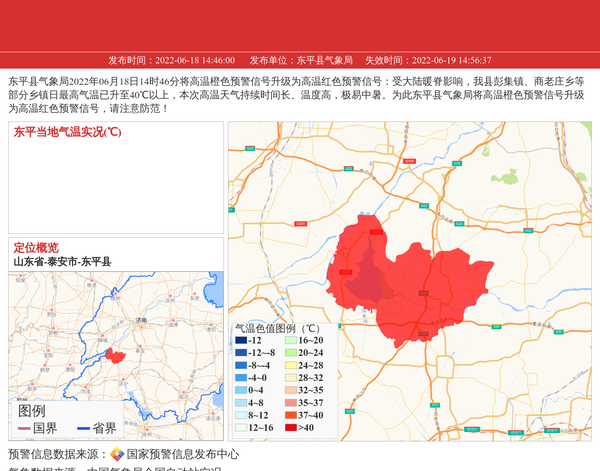
Task: Click the 发布时间：2022-06-18 14:46:00 text
Action: point(171,60)
